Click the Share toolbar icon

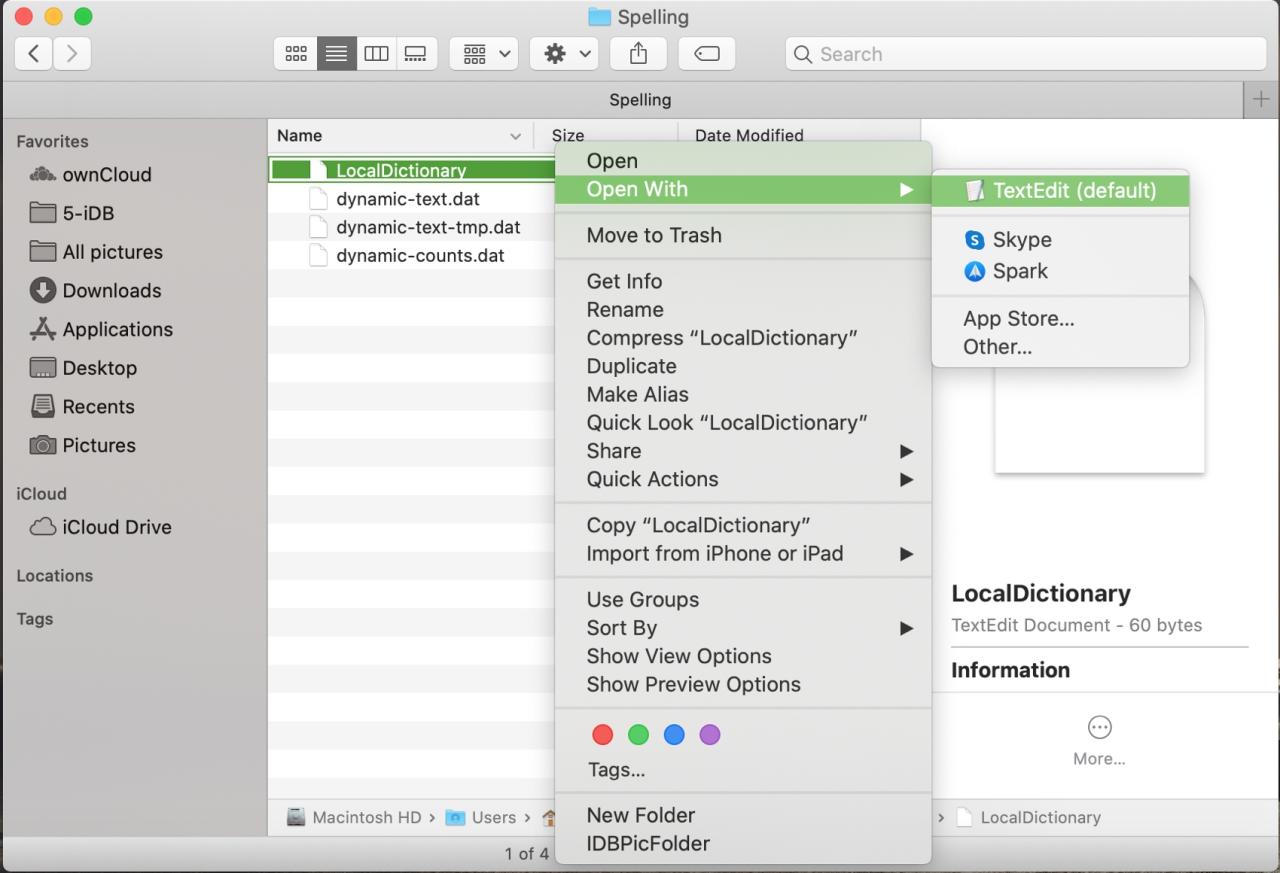click(638, 54)
